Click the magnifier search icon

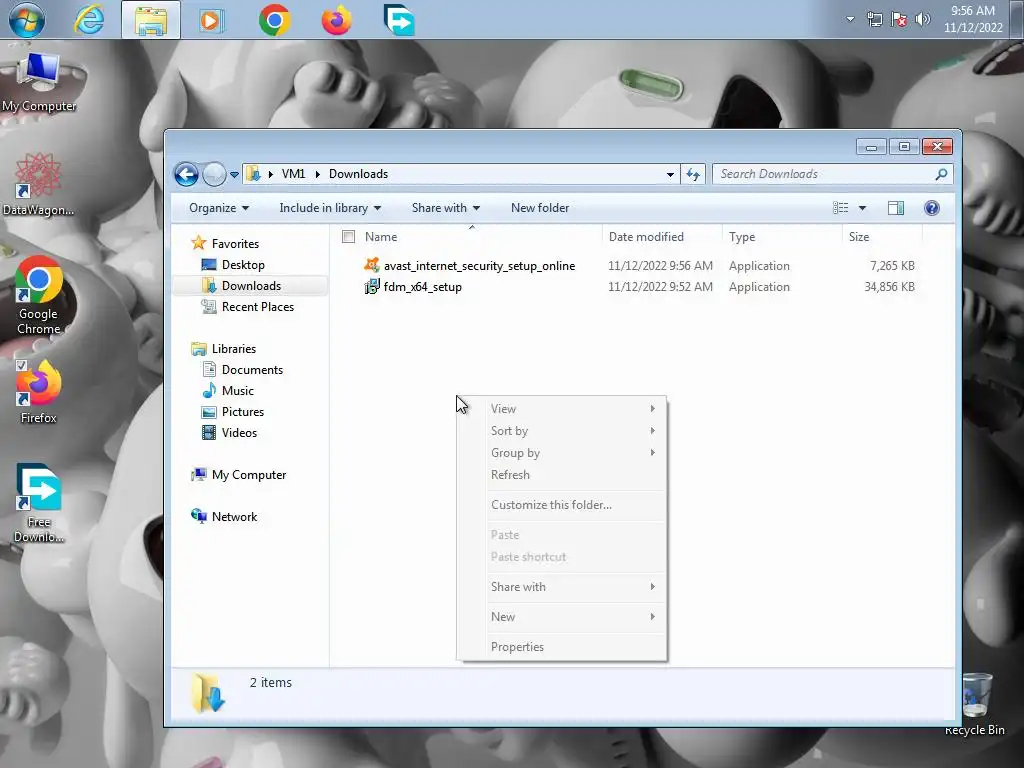tap(941, 174)
